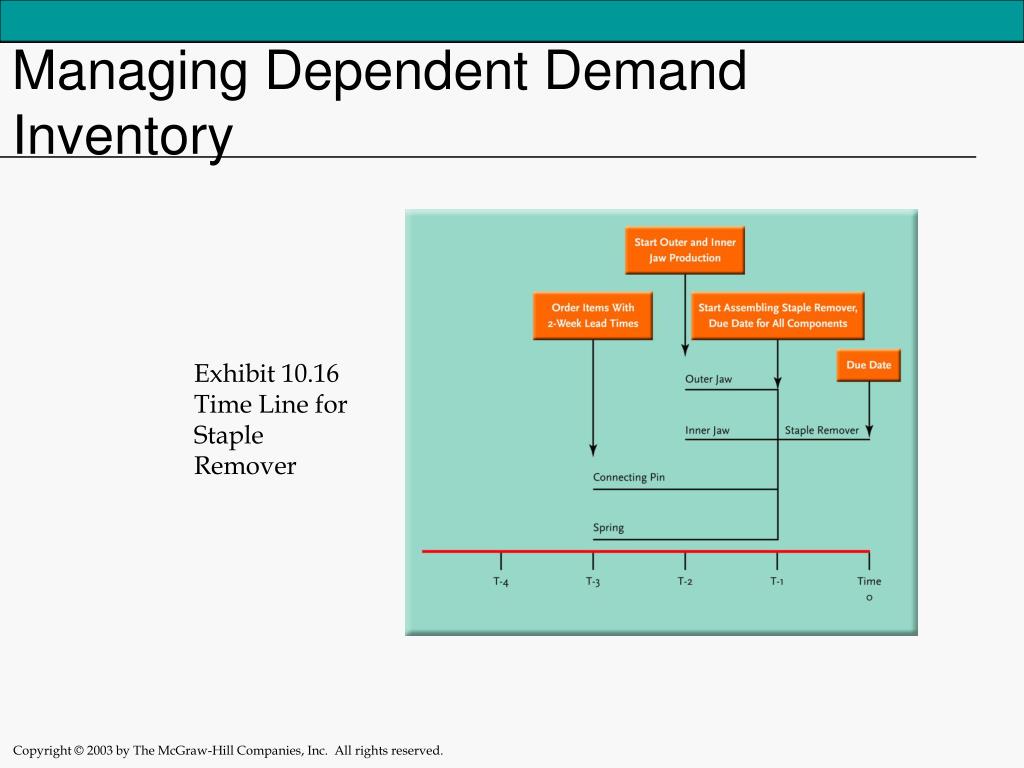This screenshot has width=1024, height=768.
Task: Select the 'Spring' label
Action: pos(608,528)
